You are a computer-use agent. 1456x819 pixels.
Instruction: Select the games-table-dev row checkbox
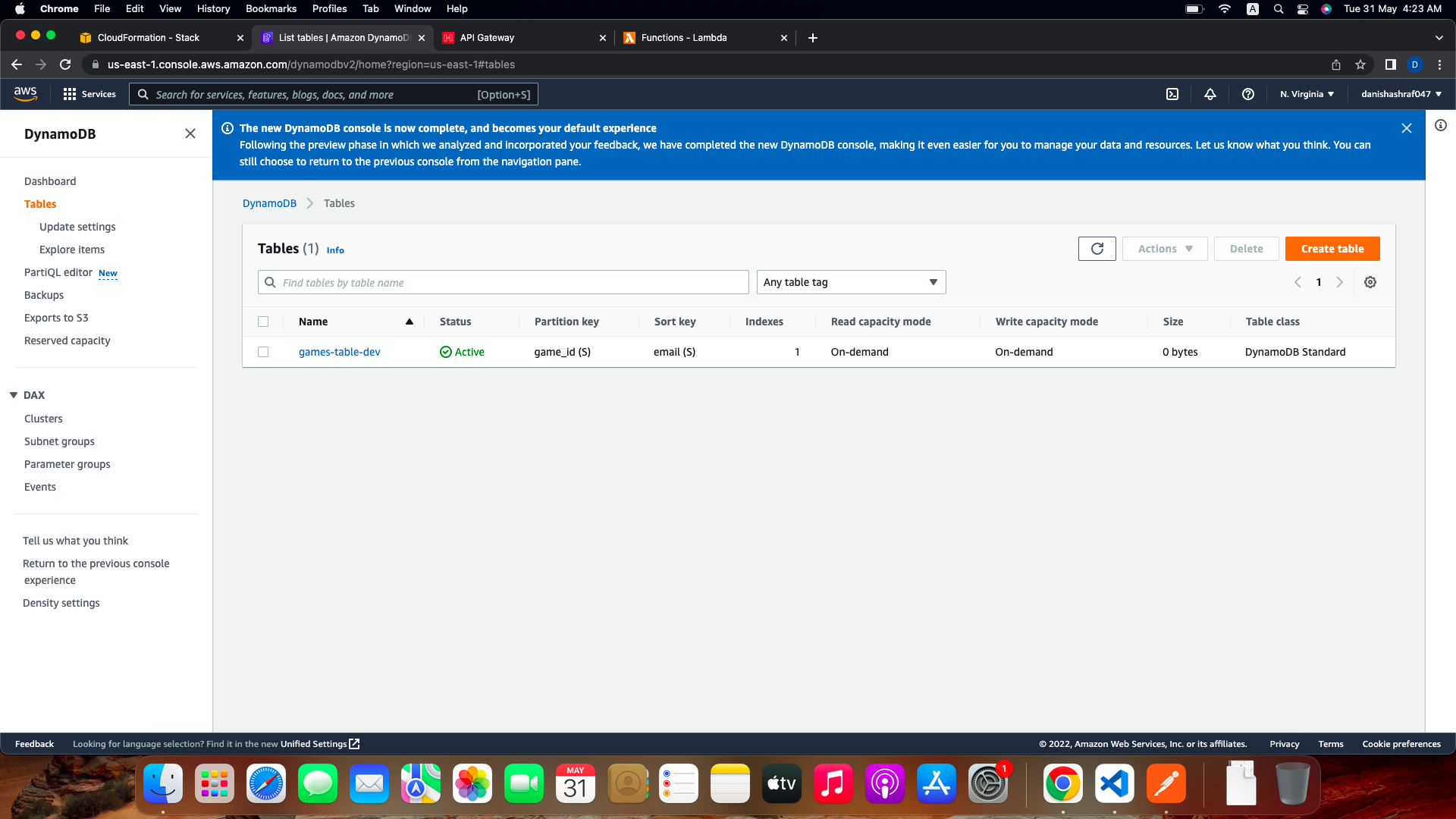pos(263,352)
